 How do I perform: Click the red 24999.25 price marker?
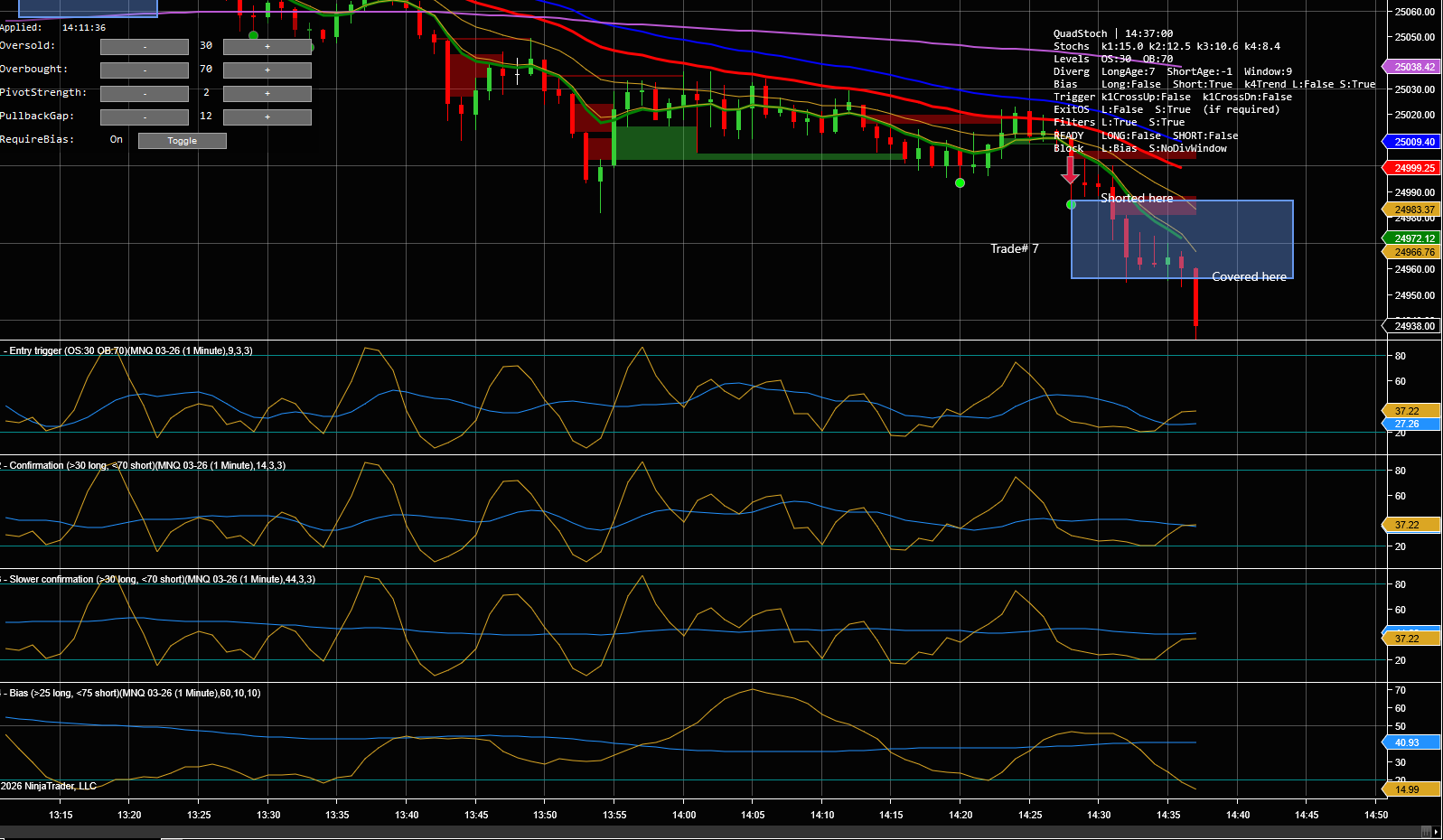point(1412,168)
